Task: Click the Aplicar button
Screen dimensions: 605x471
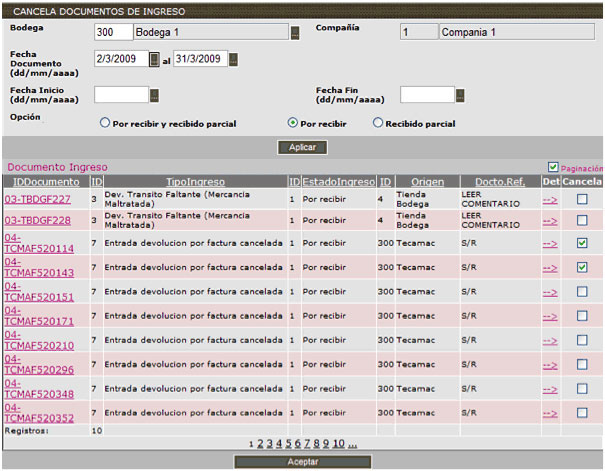Action: 302,147
